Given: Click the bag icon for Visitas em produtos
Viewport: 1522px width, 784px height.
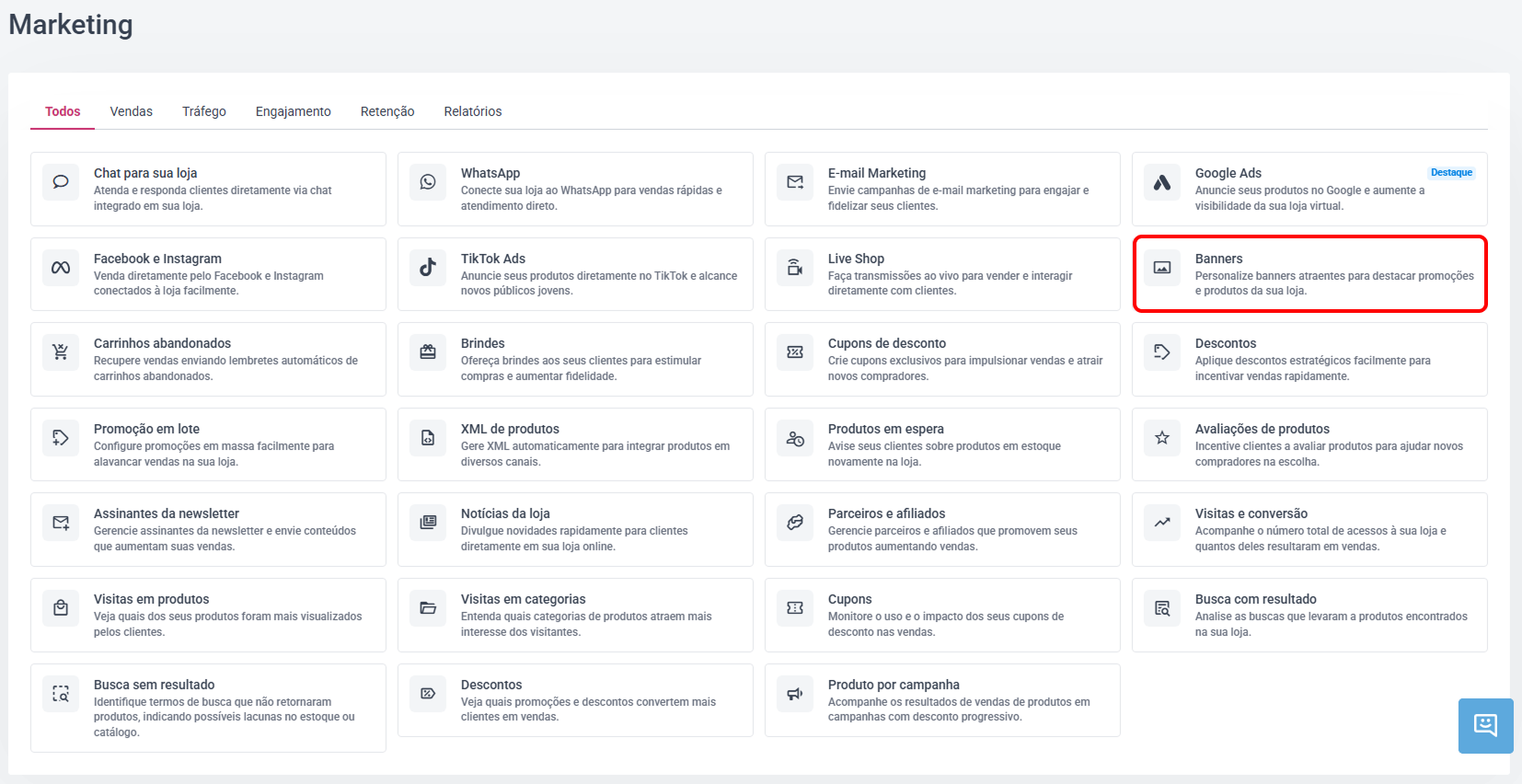Looking at the screenshot, I should [61, 608].
